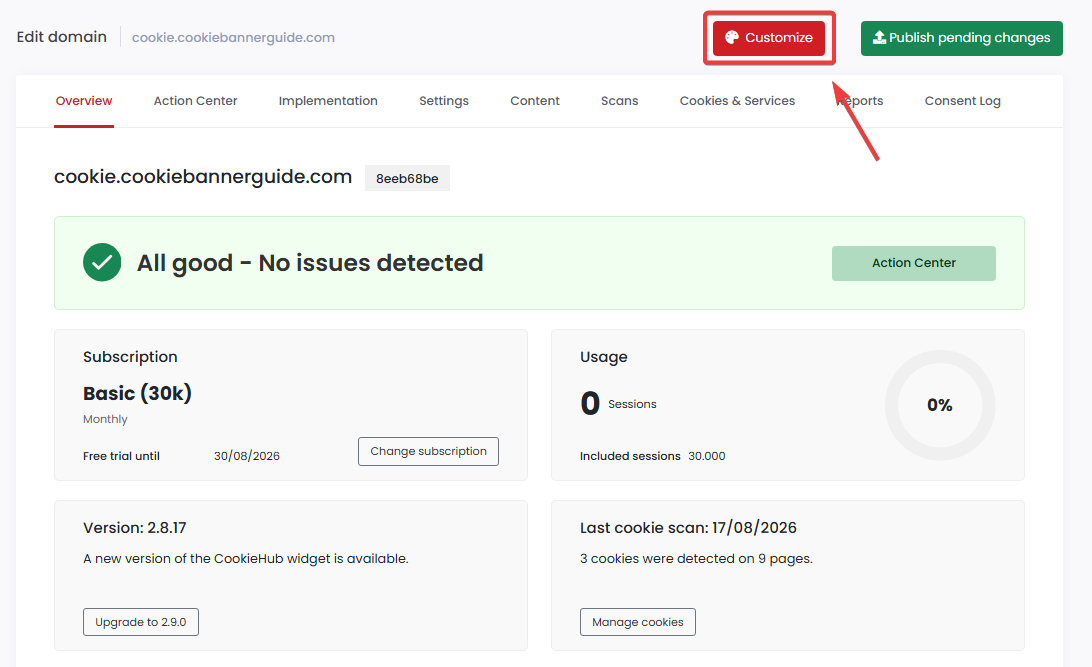This screenshot has height=667, width=1092.
Task: Click the cookie.cookiebannerguide.com breadcrumb text
Action: tap(233, 38)
